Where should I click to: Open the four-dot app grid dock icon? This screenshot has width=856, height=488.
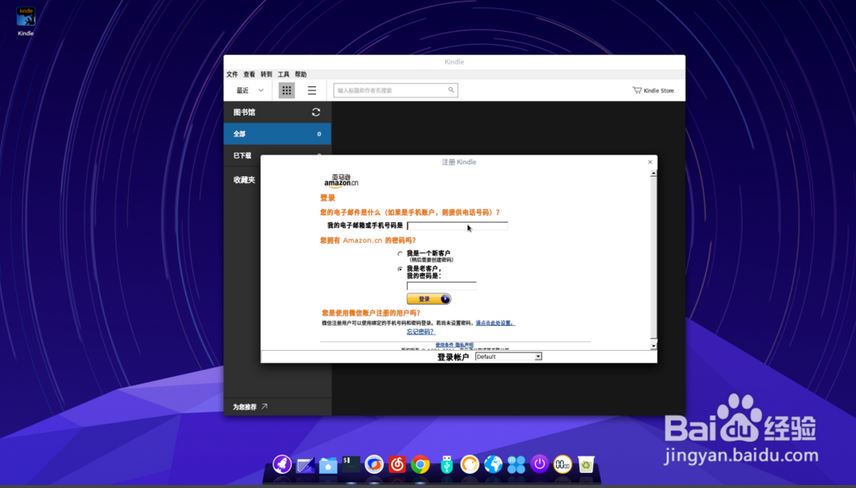[516, 465]
